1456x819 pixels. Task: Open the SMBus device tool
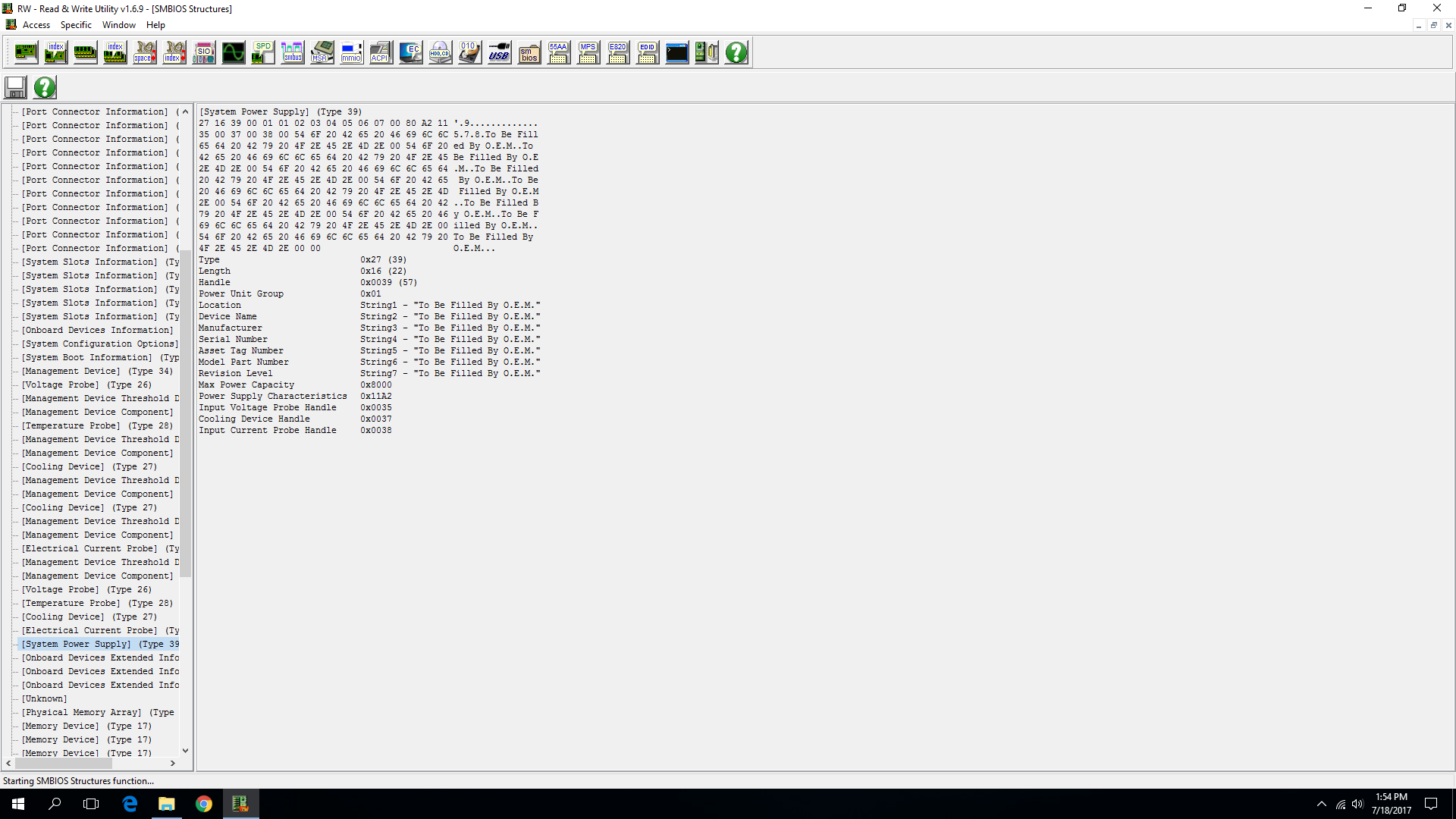pos(292,52)
